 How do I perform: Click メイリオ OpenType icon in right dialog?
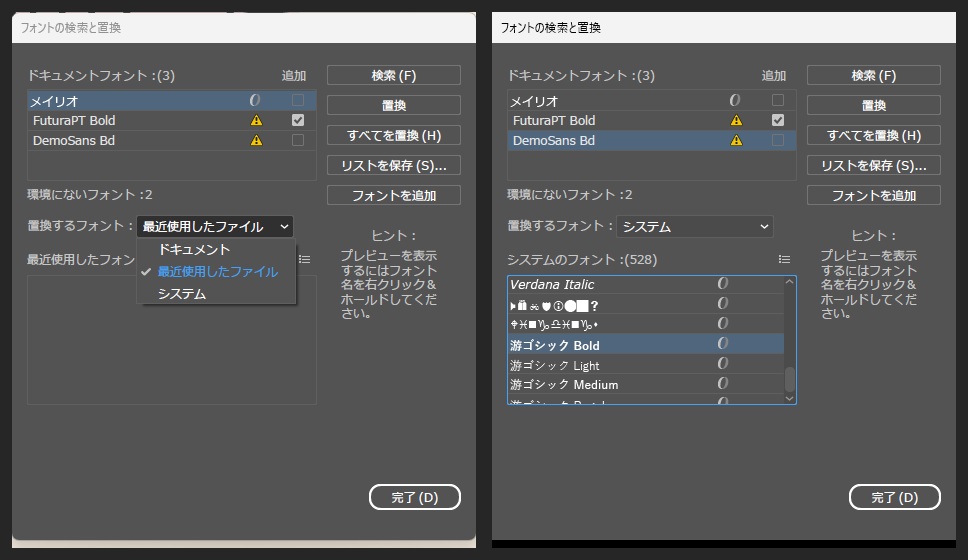point(735,100)
